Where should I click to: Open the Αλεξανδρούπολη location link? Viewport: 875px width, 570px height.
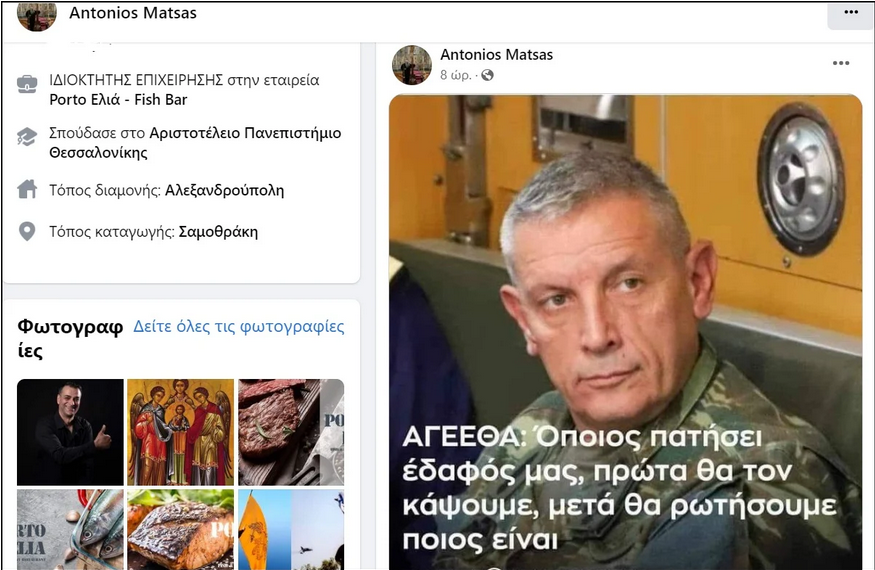224,190
